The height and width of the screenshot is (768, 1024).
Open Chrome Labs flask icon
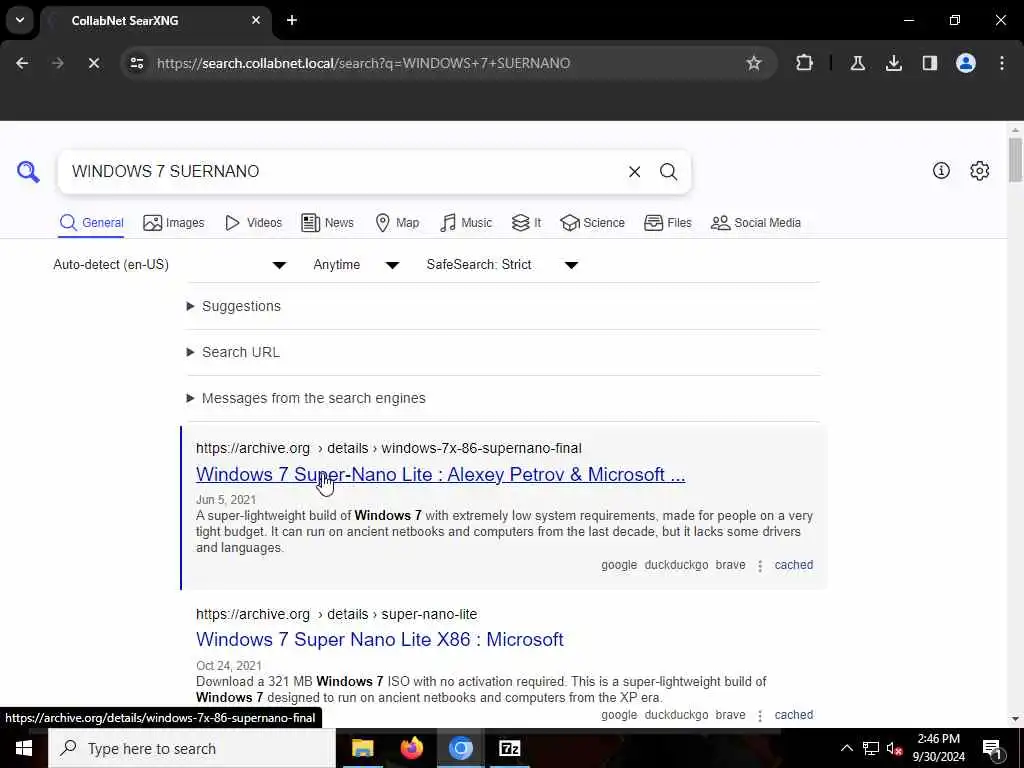coord(857,63)
